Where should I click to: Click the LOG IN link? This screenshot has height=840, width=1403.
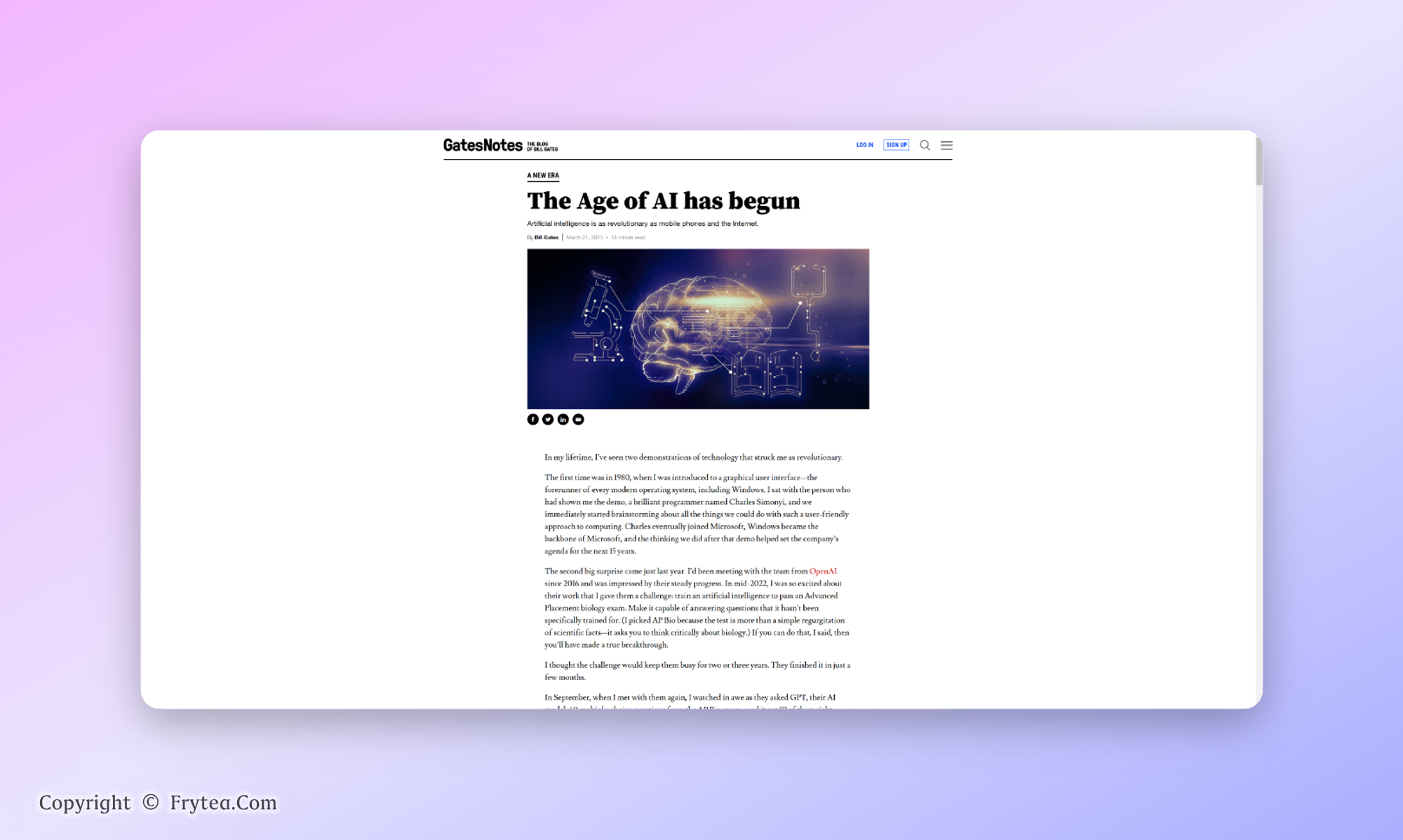pyautogui.click(x=864, y=145)
